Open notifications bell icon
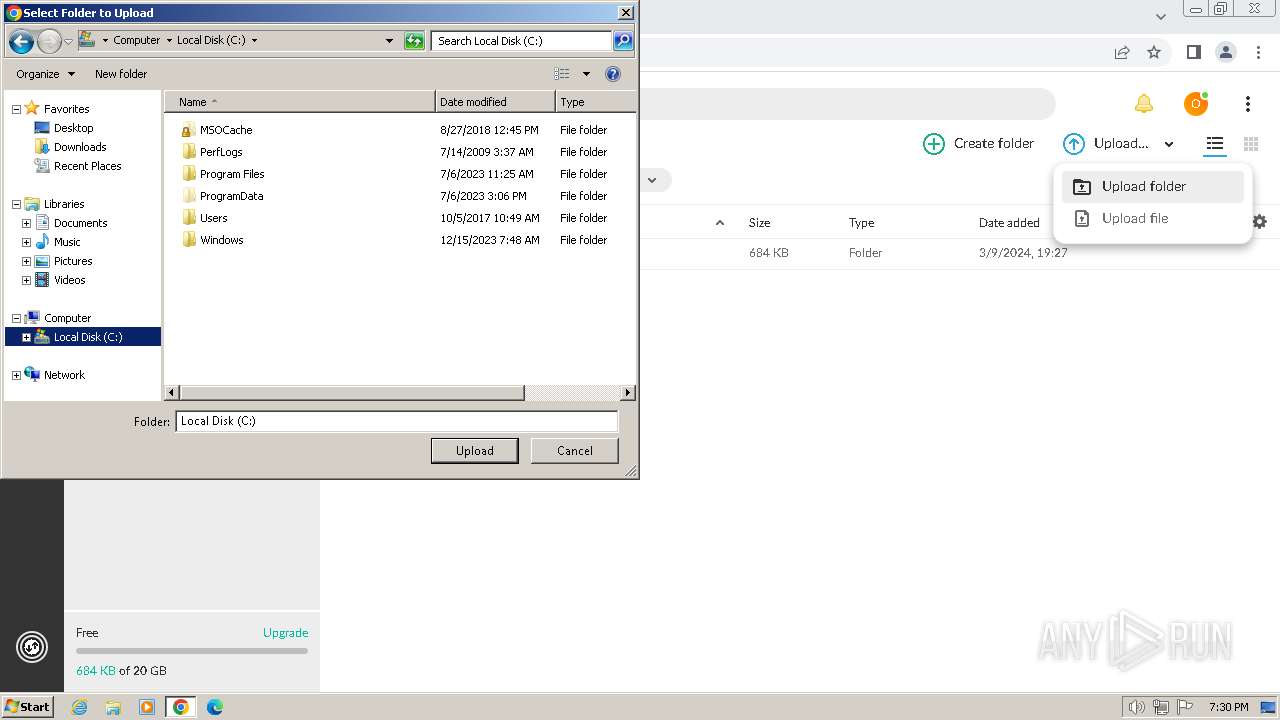The image size is (1280, 720). pyautogui.click(x=1144, y=104)
